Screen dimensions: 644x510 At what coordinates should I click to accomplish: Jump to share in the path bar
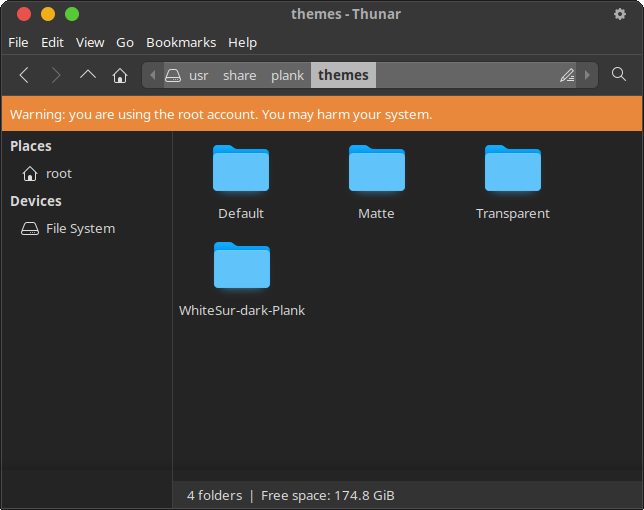point(239,75)
